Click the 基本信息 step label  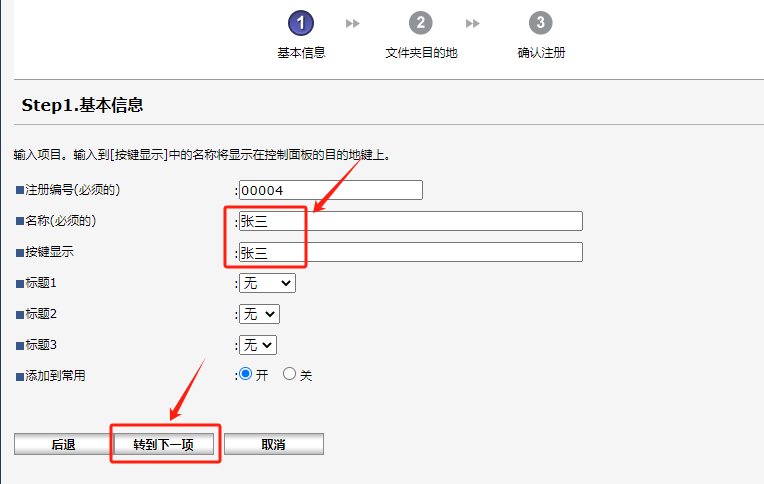[301, 53]
